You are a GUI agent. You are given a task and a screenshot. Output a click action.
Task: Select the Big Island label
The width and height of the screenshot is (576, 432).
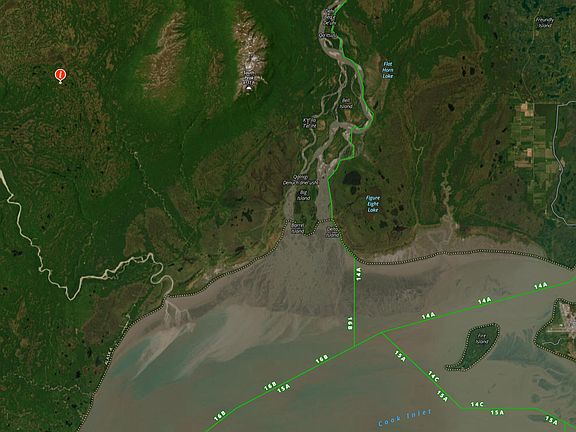click(x=304, y=195)
